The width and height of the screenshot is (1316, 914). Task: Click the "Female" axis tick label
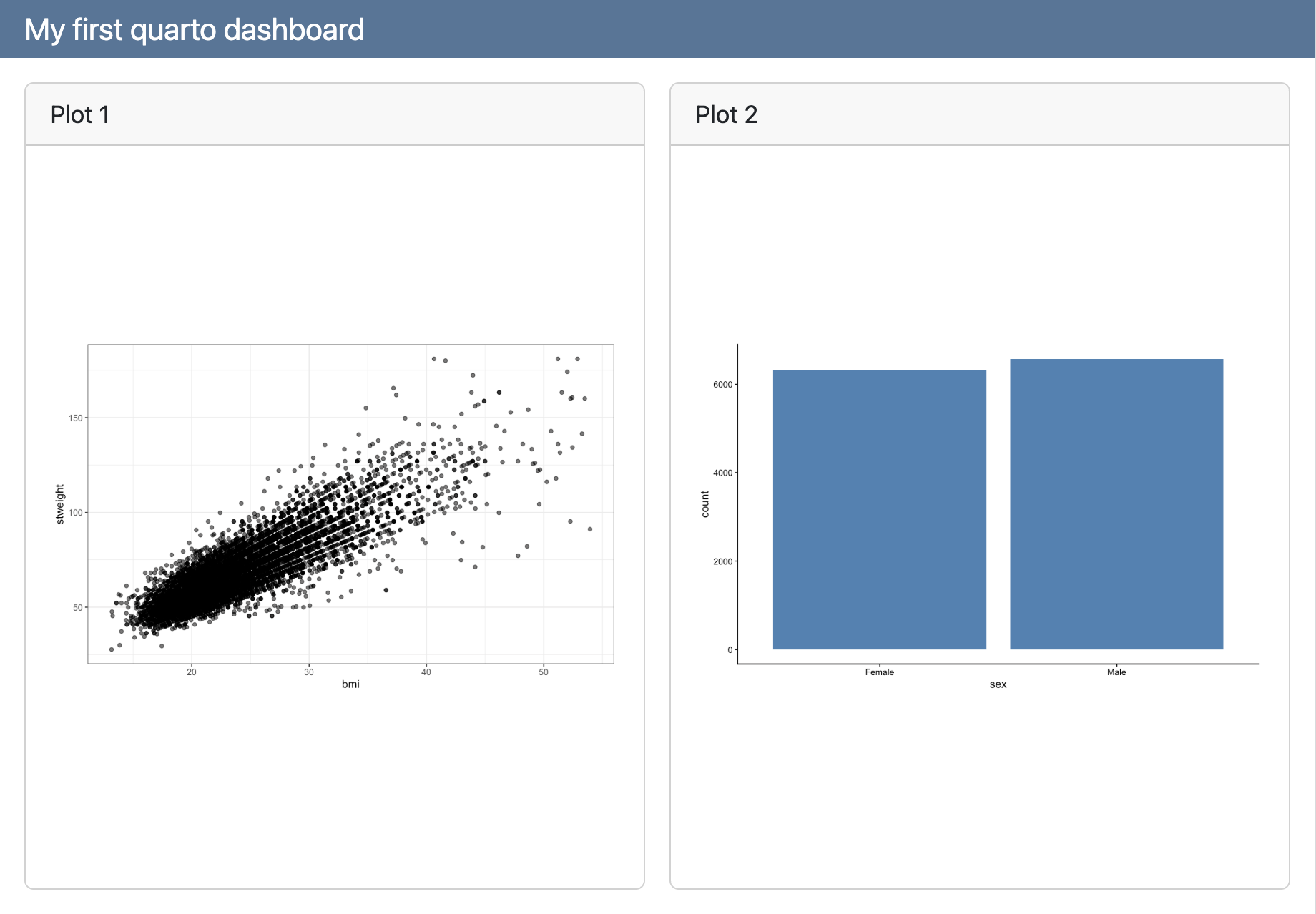point(879,672)
